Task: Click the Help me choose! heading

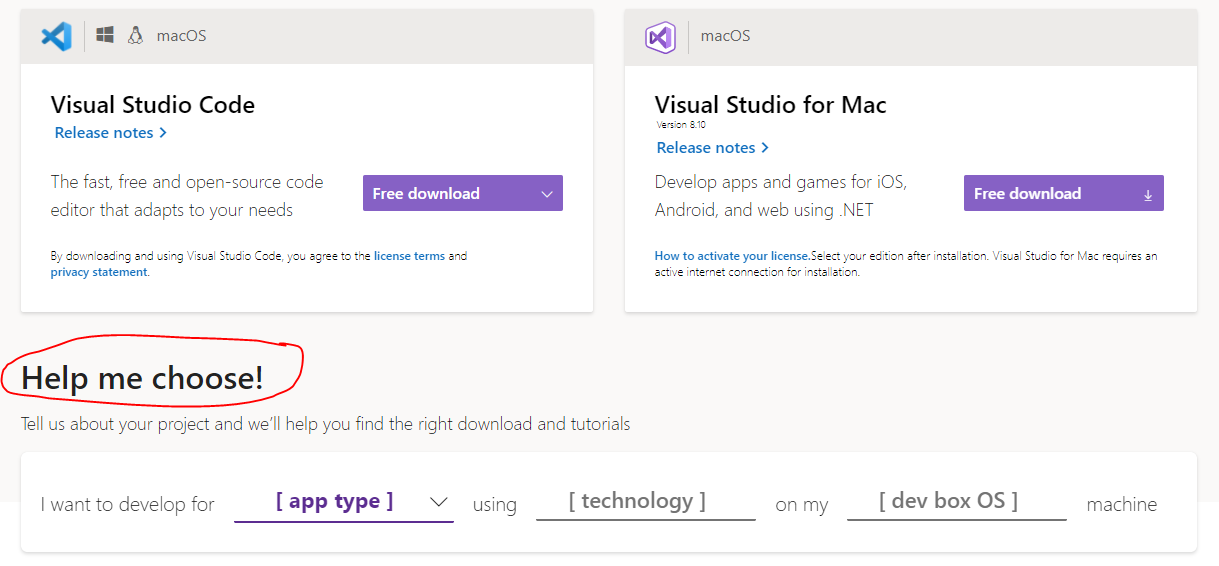Action: (x=142, y=377)
